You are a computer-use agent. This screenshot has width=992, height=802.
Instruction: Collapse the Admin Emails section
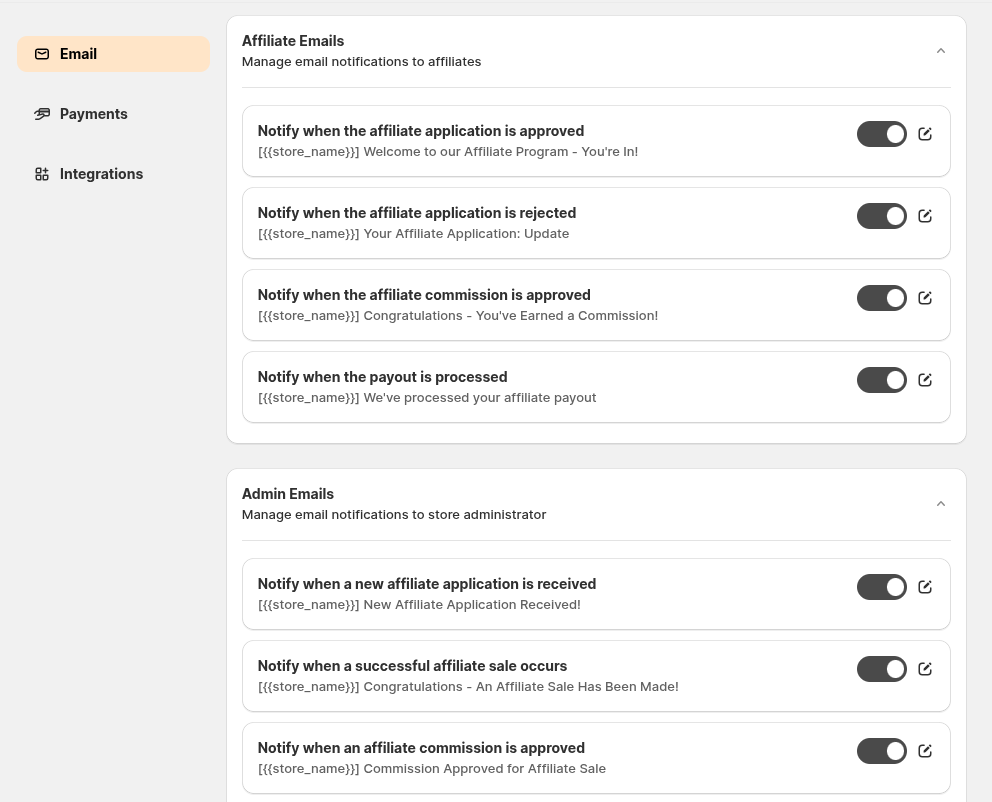click(x=941, y=503)
